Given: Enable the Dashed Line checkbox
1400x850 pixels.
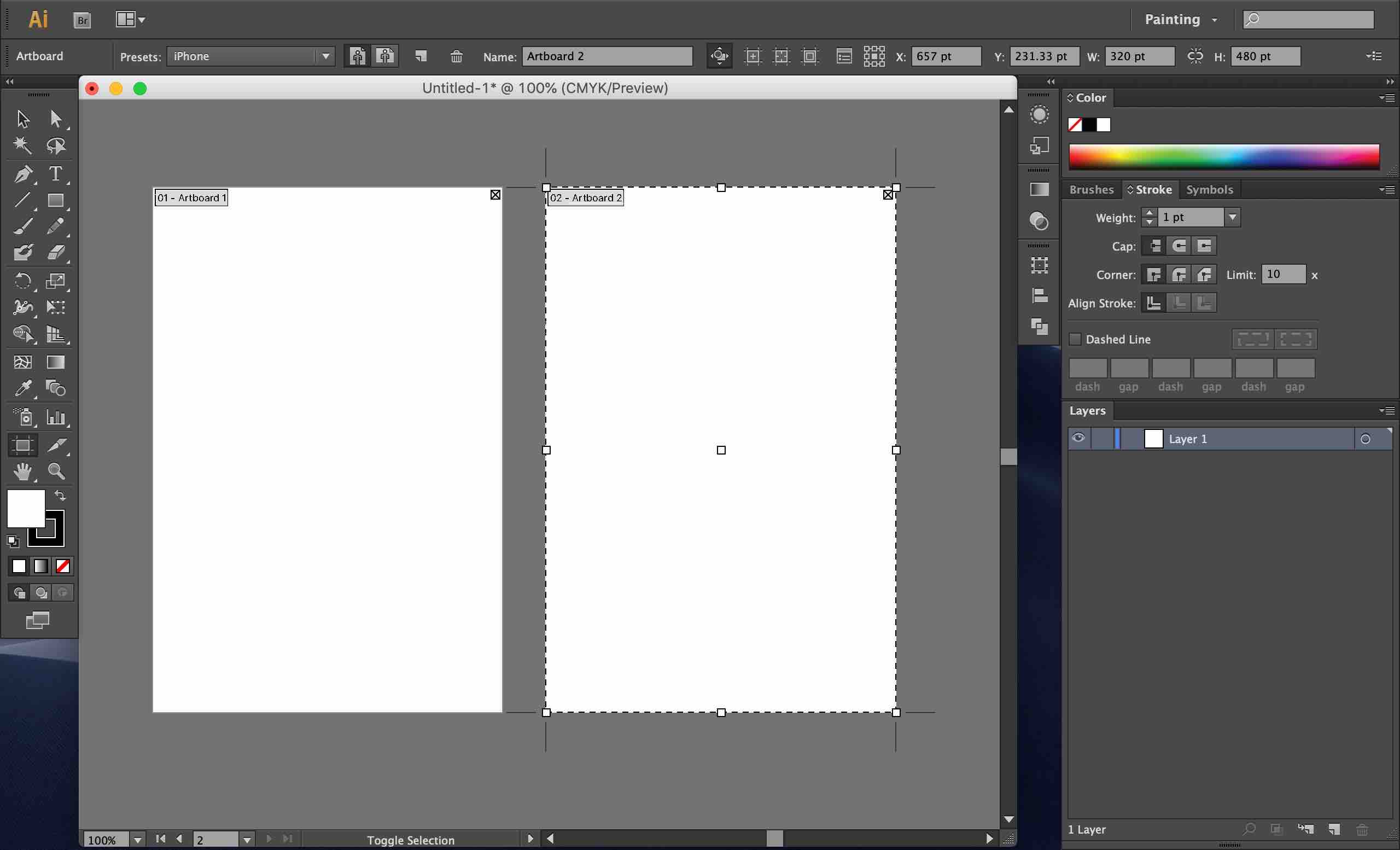Looking at the screenshot, I should [x=1075, y=339].
